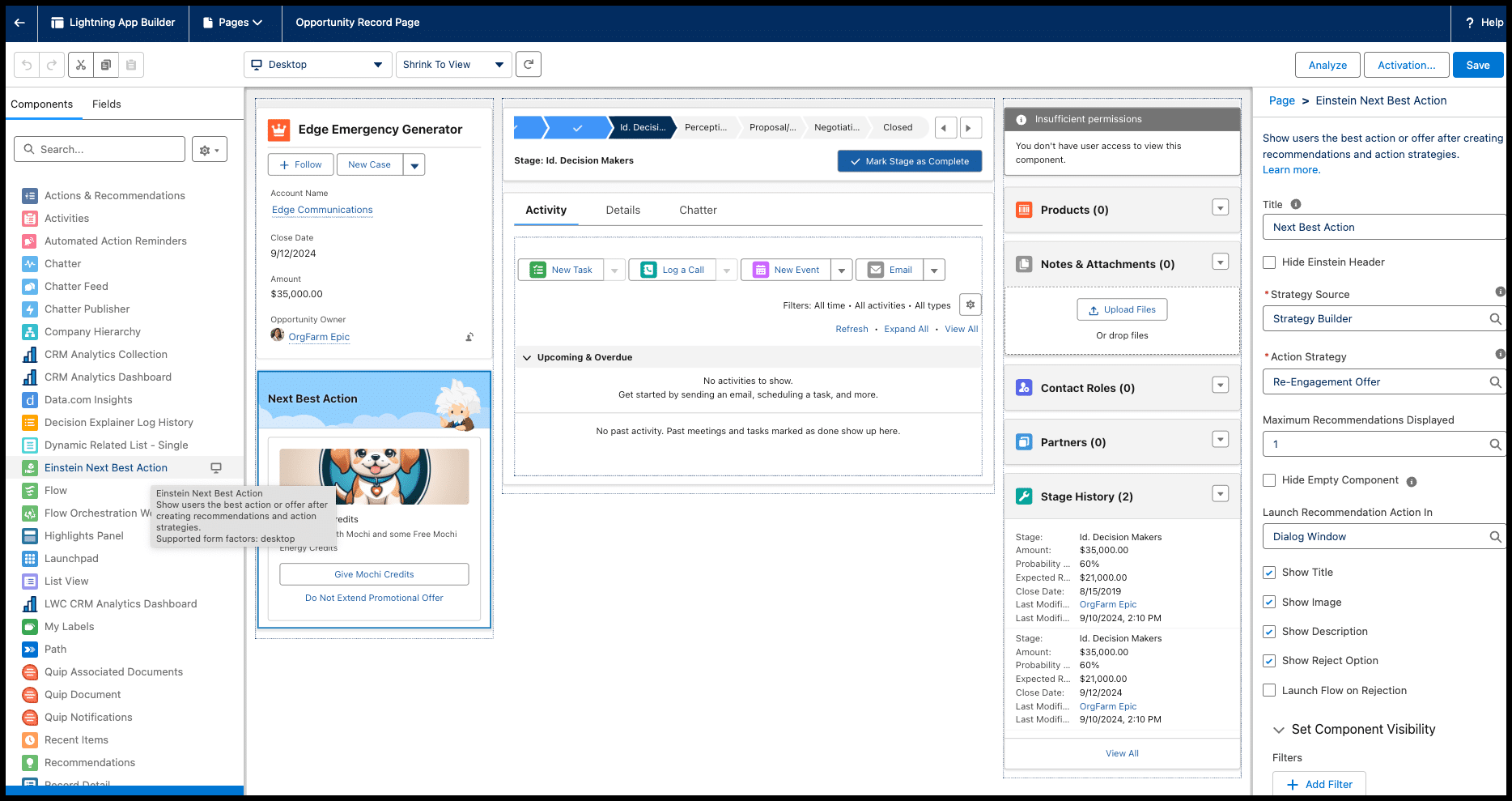Click the refresh canvas icon
The image size is (1512, 801).
(529, 64)
